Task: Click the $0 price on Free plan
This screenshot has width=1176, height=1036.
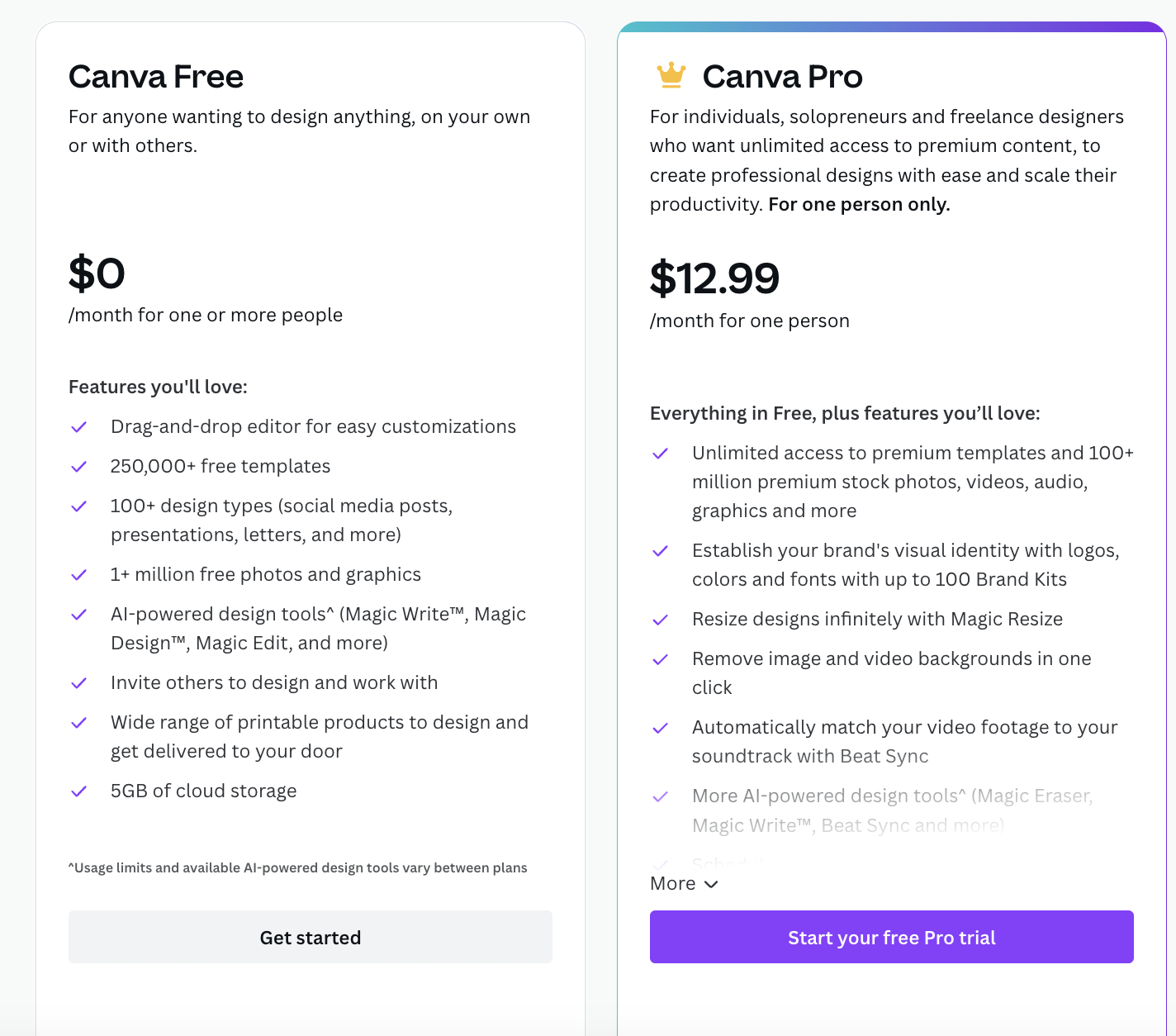Action: (x=97, y=273)
